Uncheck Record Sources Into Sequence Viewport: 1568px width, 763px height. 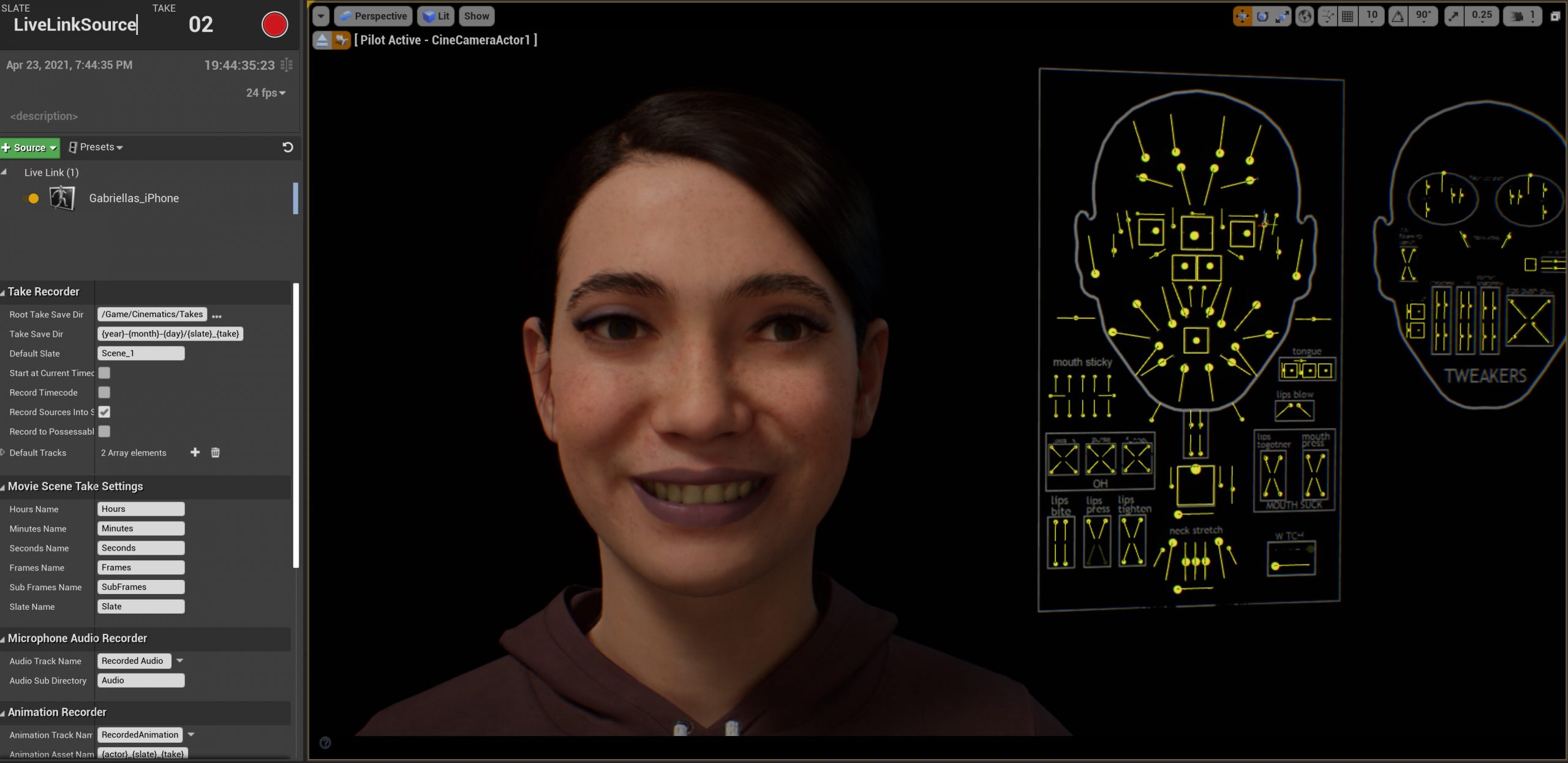(104, 412)
